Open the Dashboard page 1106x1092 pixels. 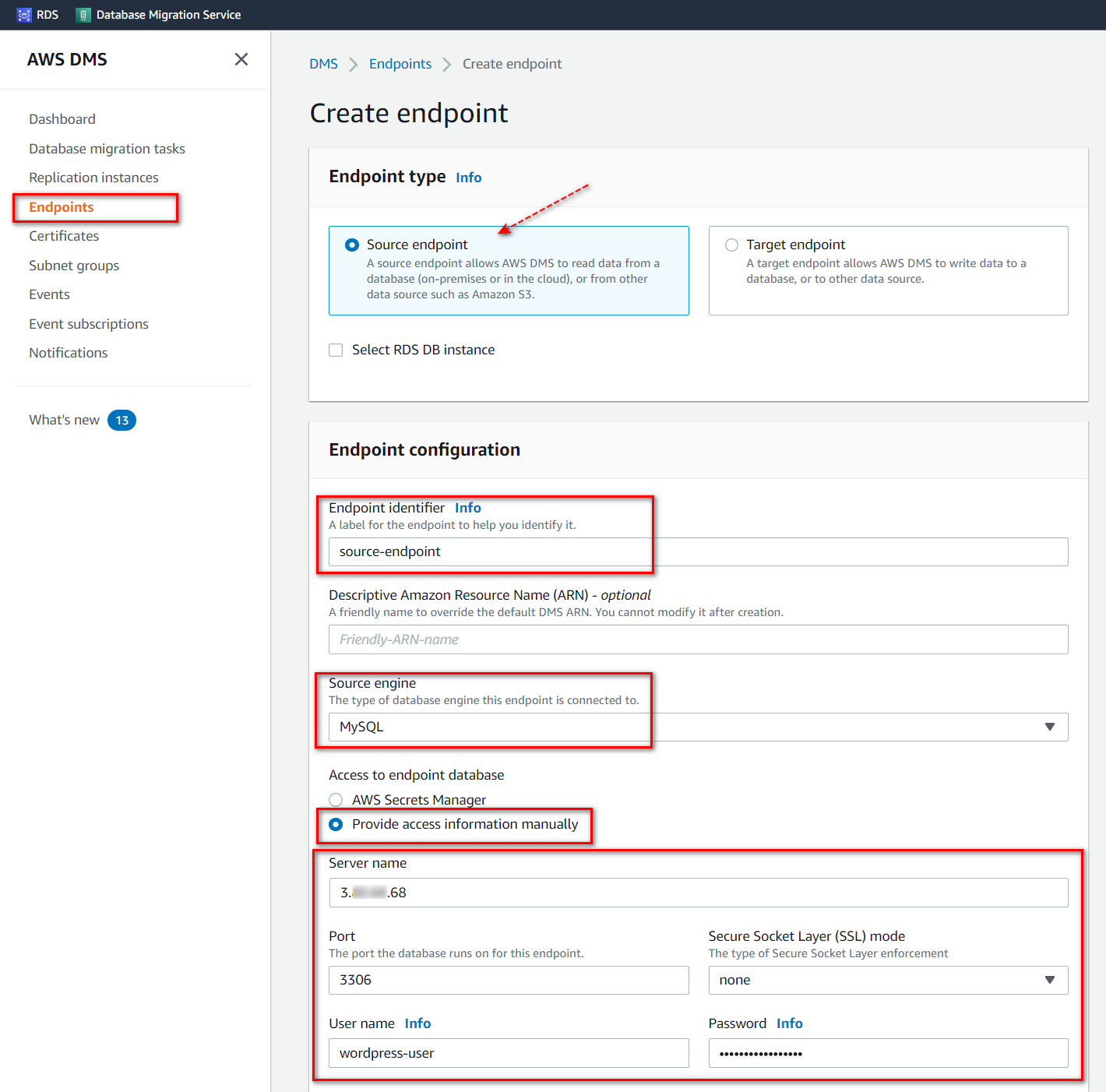pyautogui.click(x=62, y=119)
